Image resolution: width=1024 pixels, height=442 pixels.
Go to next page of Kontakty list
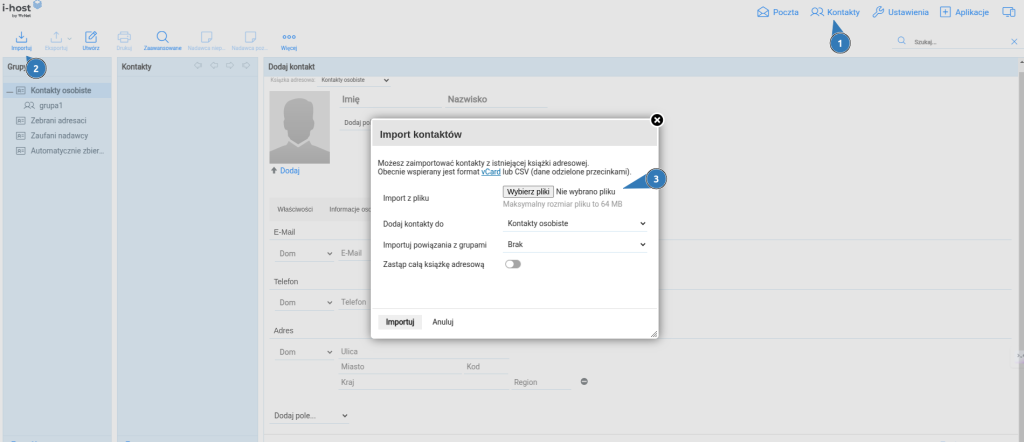point(230,66)
